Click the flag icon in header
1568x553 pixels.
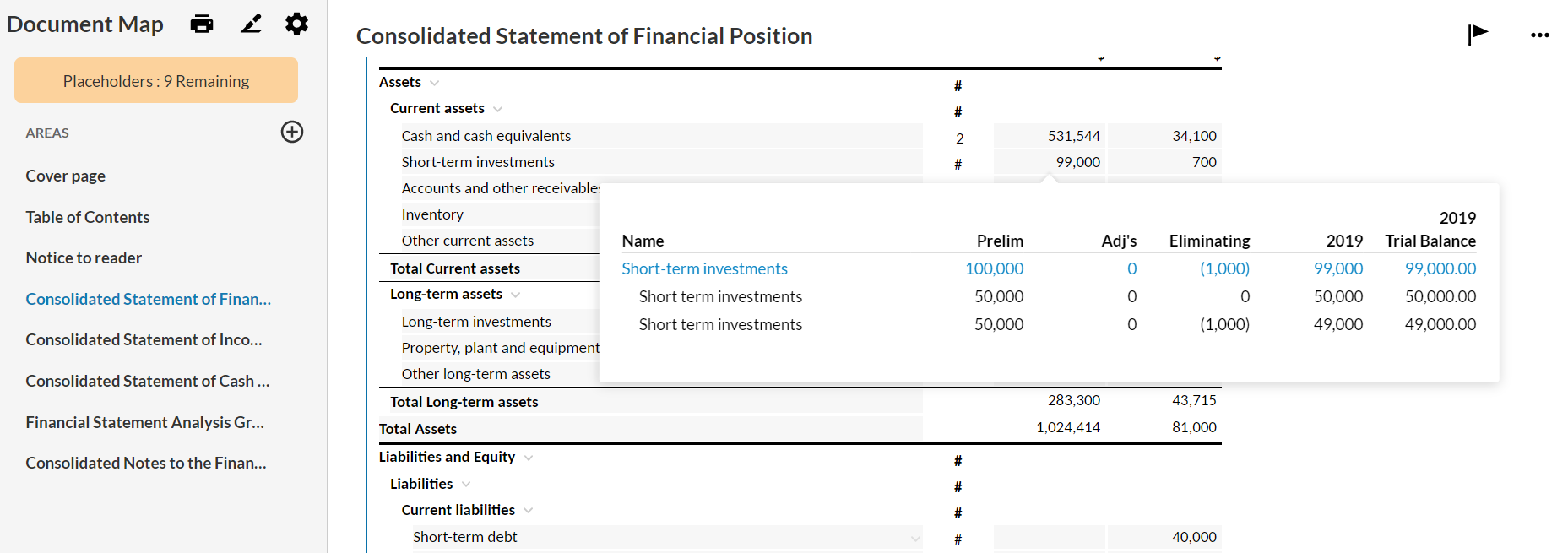point(1477,35)
